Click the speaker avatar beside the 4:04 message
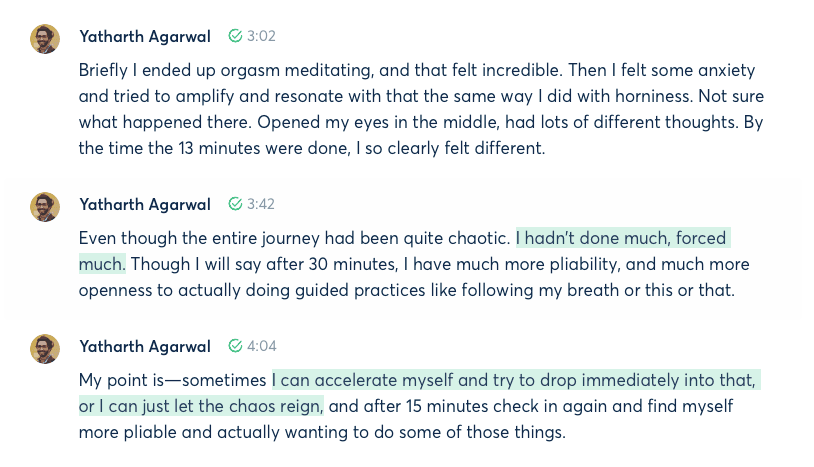Image resolution: width=814 pixels, height=467 pixels. (45, 348)
